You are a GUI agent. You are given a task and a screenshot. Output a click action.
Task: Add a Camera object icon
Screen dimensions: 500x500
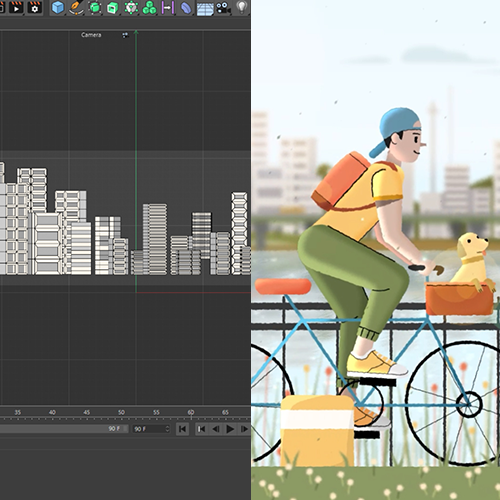pyautogui.click(x=223, y=8)
